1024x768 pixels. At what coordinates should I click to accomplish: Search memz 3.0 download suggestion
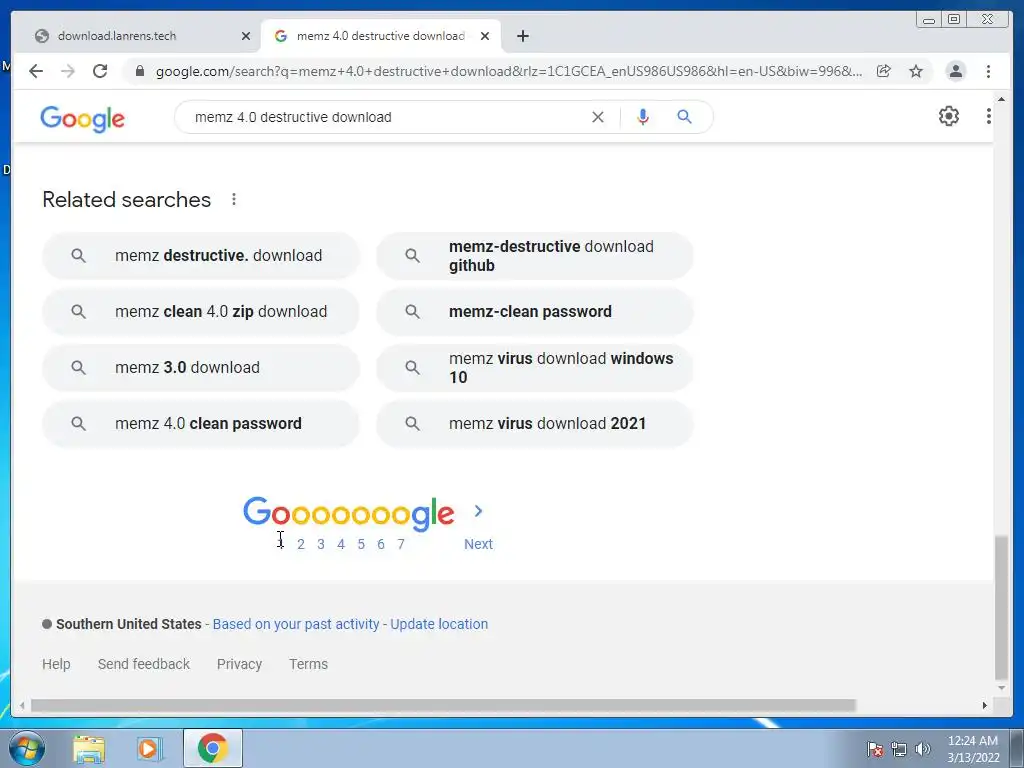point(200,368)
